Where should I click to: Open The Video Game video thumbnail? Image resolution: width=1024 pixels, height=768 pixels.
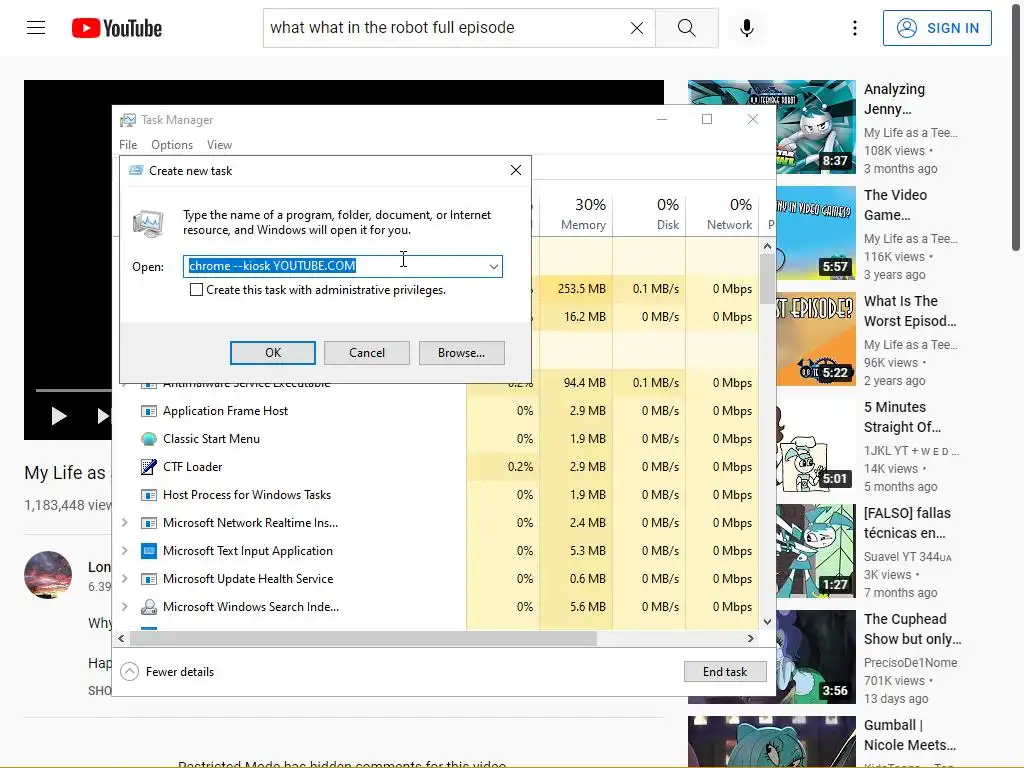[816, 232]
